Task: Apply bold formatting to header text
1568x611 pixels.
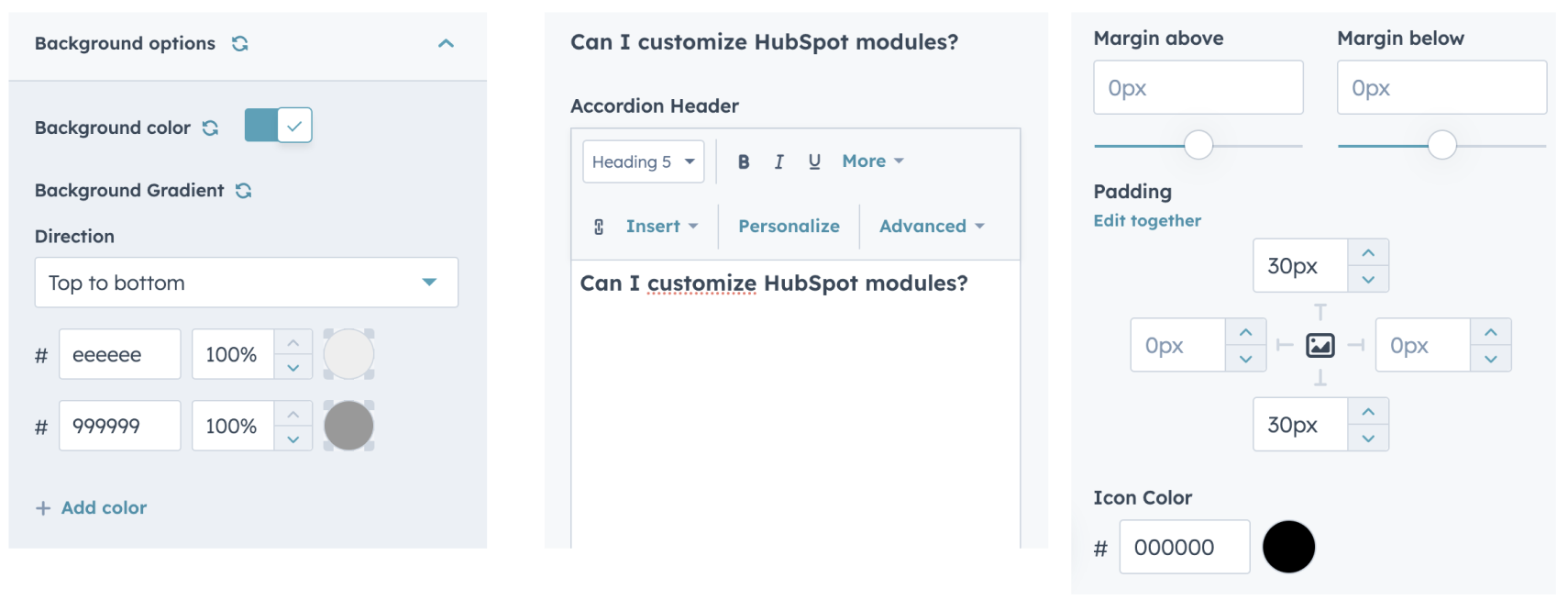Action: pyautogui.click(x=744, y=161)
